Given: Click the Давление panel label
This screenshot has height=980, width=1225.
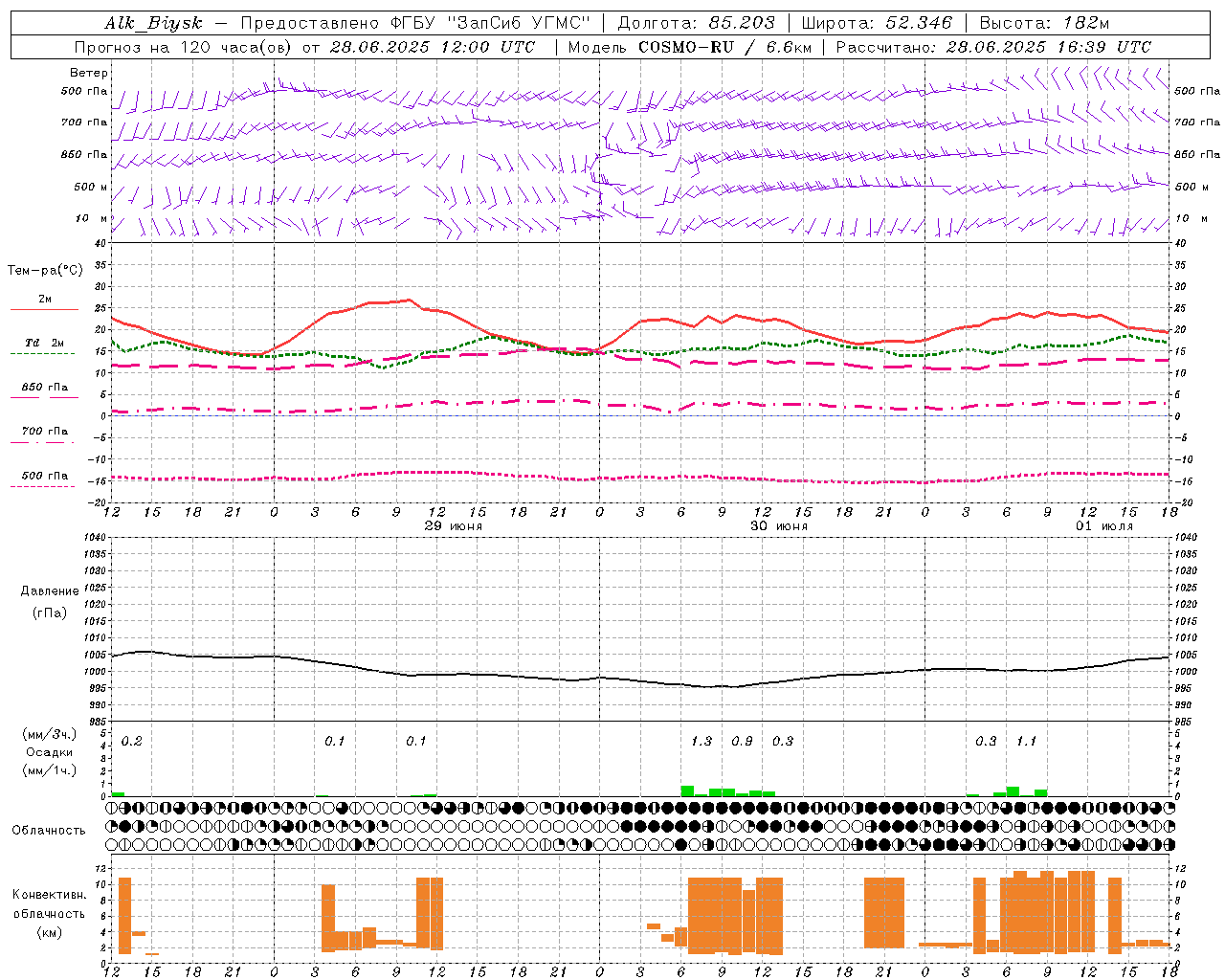Looking at the screenshot, I should pos(50,591).
